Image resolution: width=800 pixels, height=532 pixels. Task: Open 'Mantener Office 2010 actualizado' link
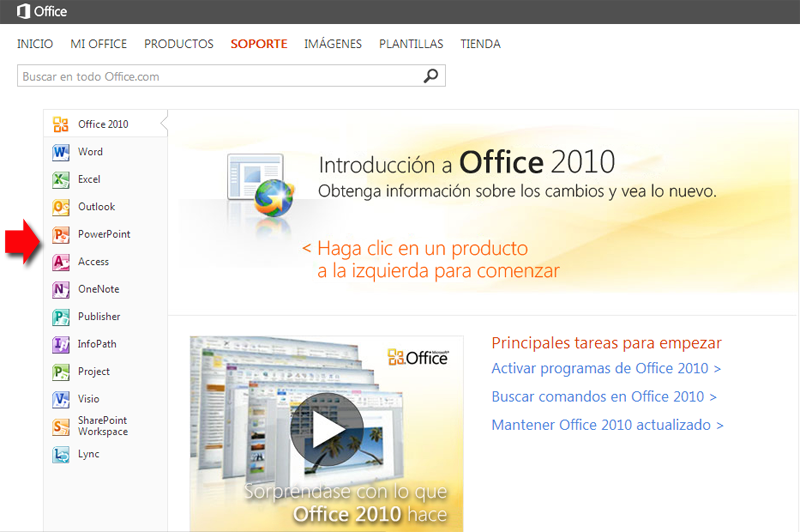tap(607, 425)
